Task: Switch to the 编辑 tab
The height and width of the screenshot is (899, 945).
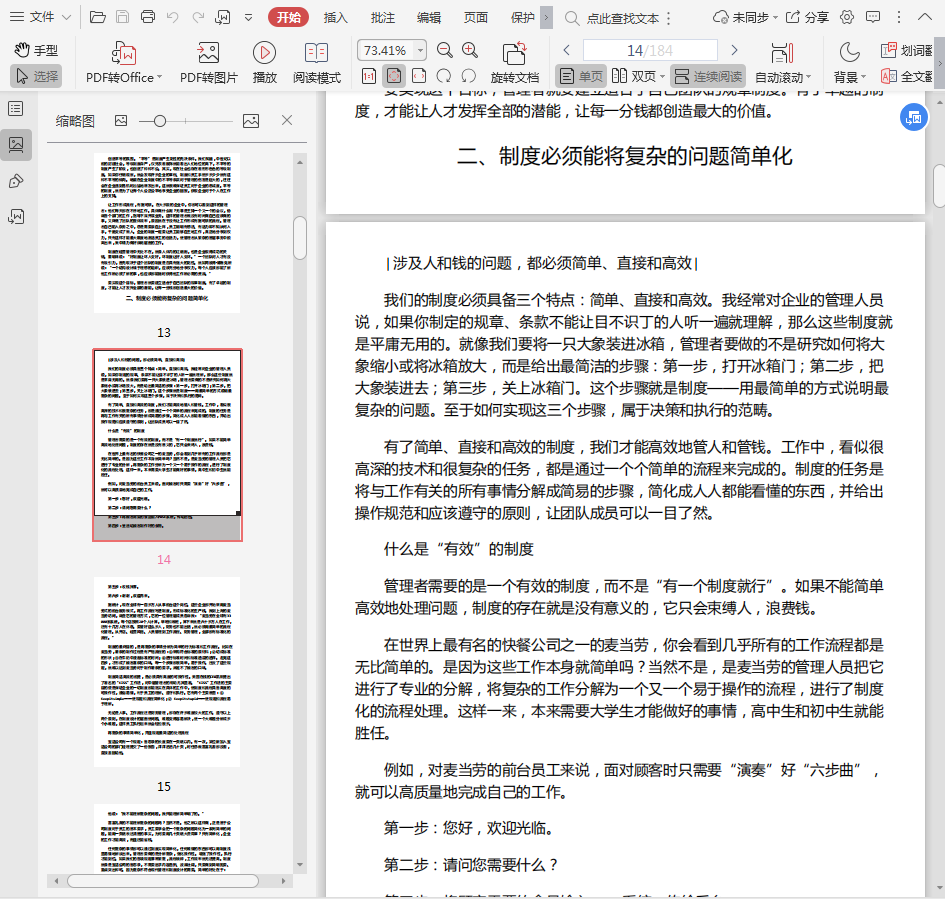Action: click(429, 17)
